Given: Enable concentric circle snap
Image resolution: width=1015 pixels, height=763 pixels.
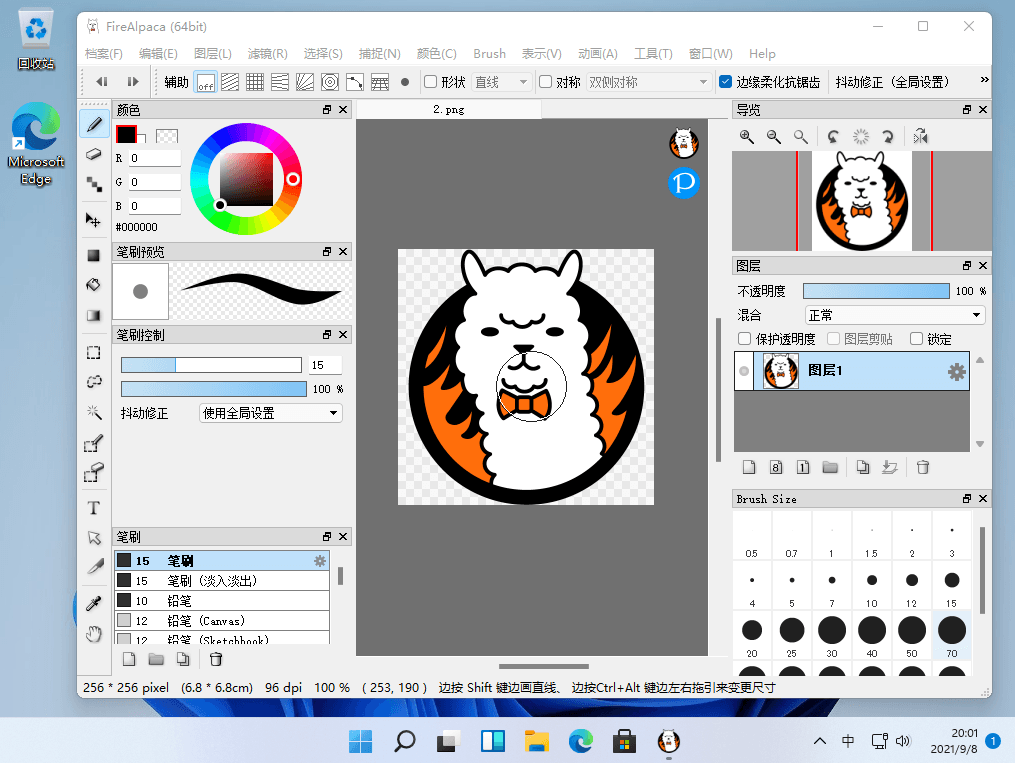Looking at the screenshot, I should tap(330, 82).
